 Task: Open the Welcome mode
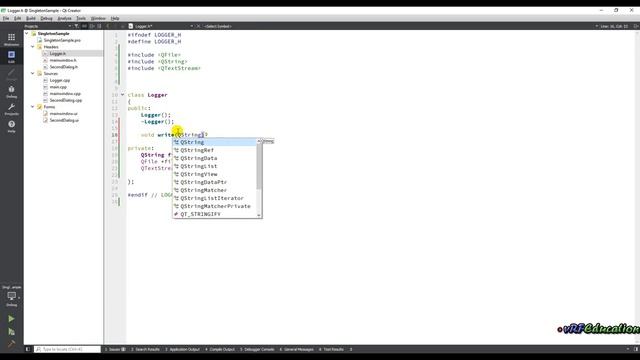point(11,39)
